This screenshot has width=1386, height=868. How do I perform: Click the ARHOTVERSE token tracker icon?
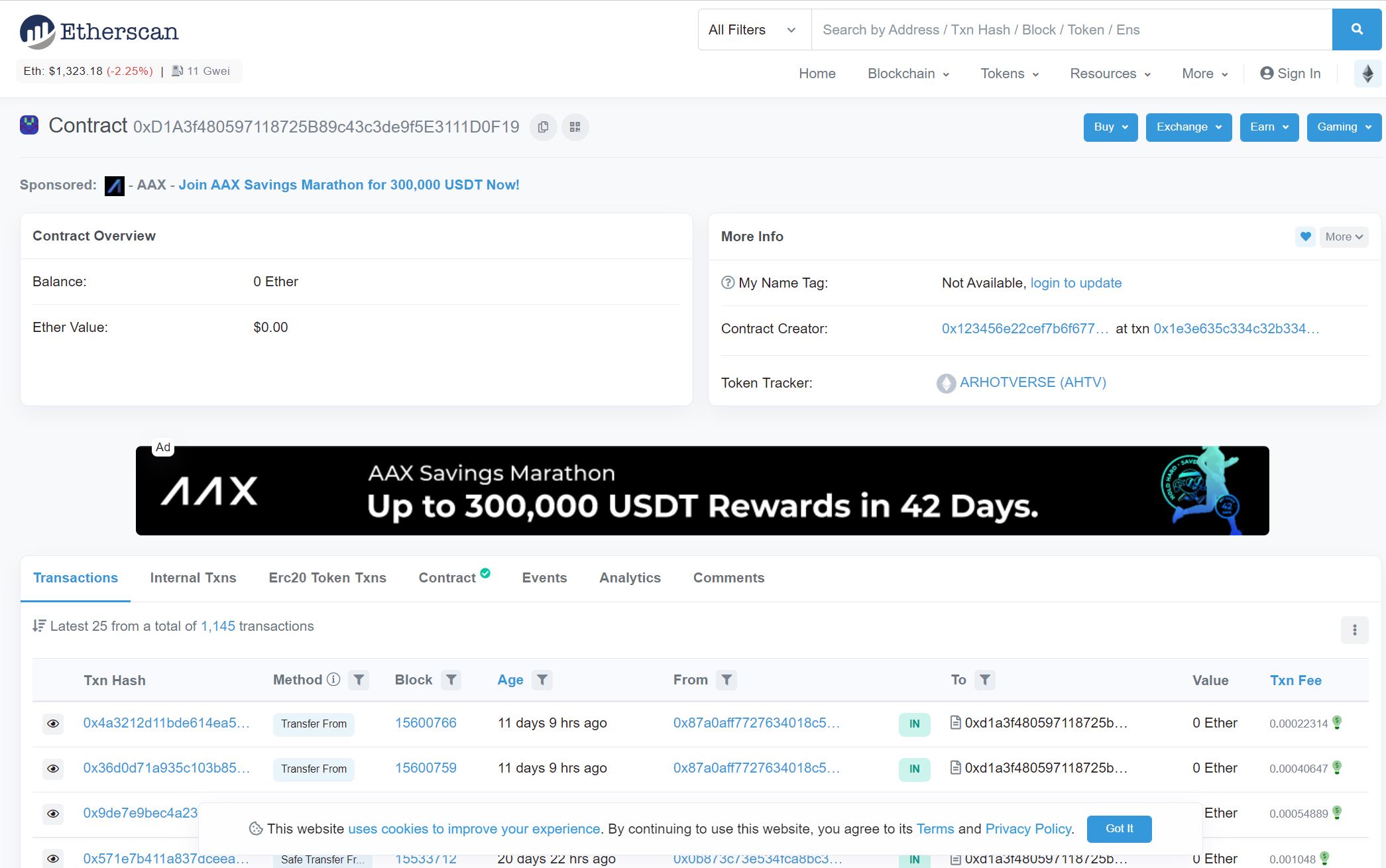946,383
